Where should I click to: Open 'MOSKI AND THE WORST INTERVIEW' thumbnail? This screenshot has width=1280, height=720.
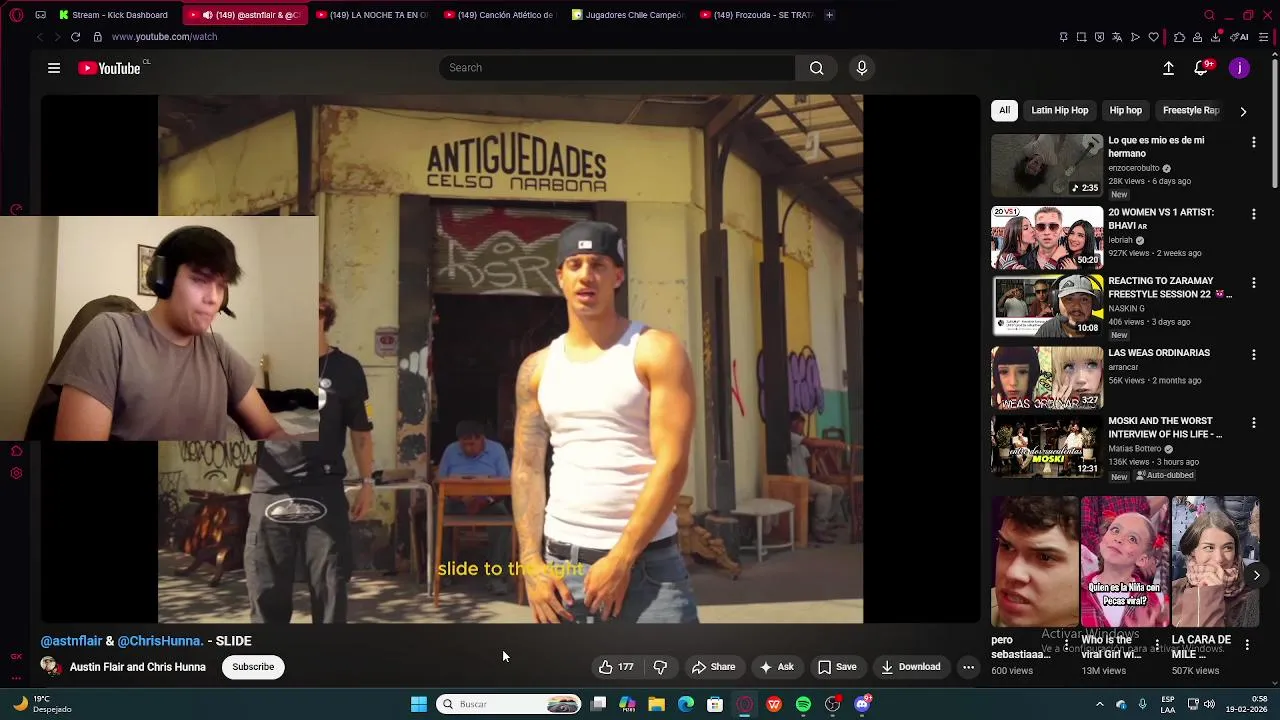1047,447
